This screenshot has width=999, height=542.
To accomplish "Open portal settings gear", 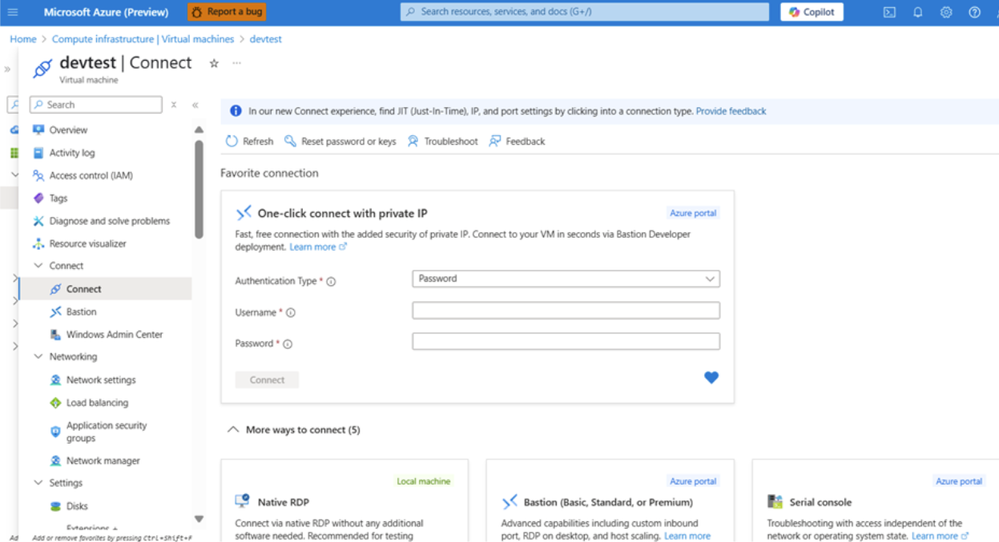I will click(x=946, y=12).
